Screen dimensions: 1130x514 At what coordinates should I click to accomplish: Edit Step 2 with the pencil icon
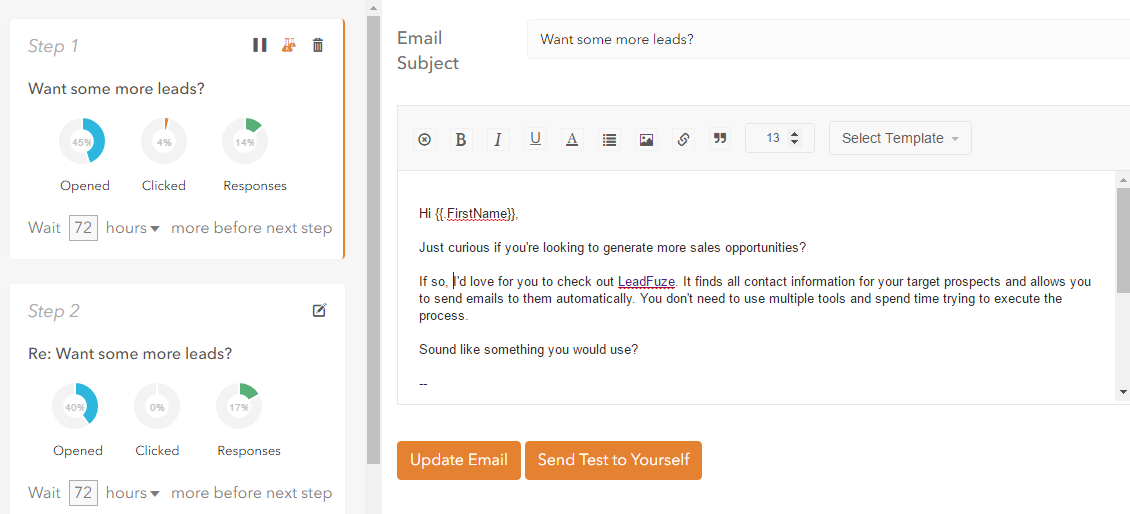pyautogui.click(x=319, y=311)
